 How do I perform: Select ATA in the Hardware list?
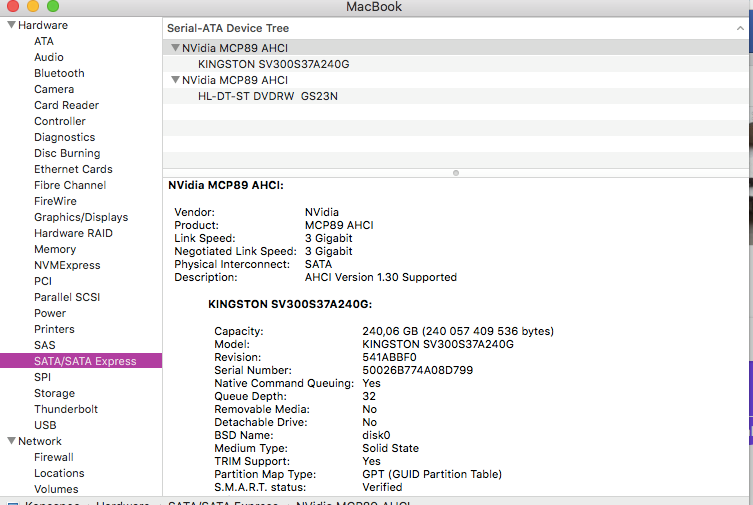pos(44,41)
